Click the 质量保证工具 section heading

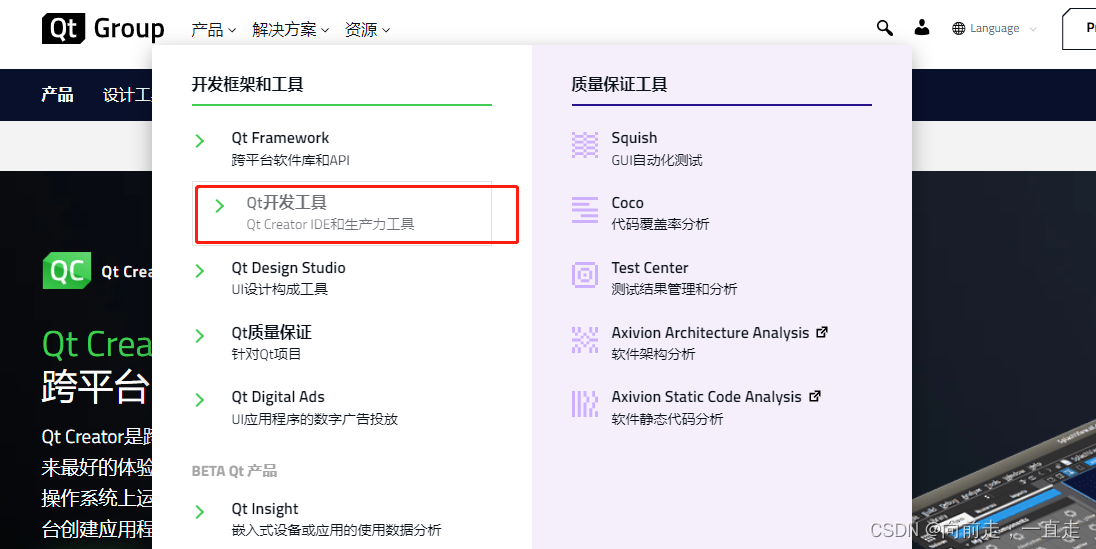coord(619,85)
